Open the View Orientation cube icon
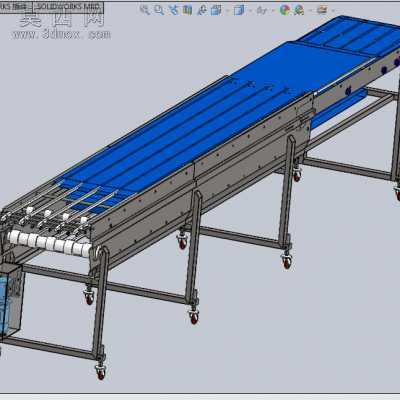Screen dimensions: 400x400 tap(216, 10)
